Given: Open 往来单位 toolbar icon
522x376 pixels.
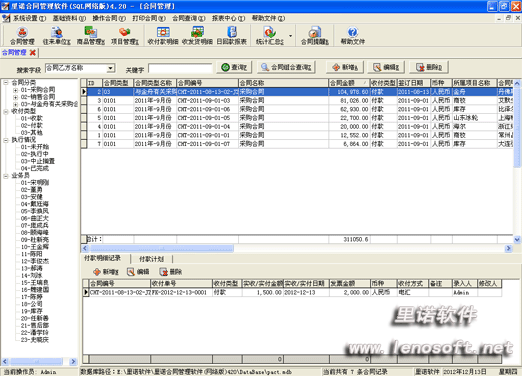Looking at the screenshot, I should (57, 36).
